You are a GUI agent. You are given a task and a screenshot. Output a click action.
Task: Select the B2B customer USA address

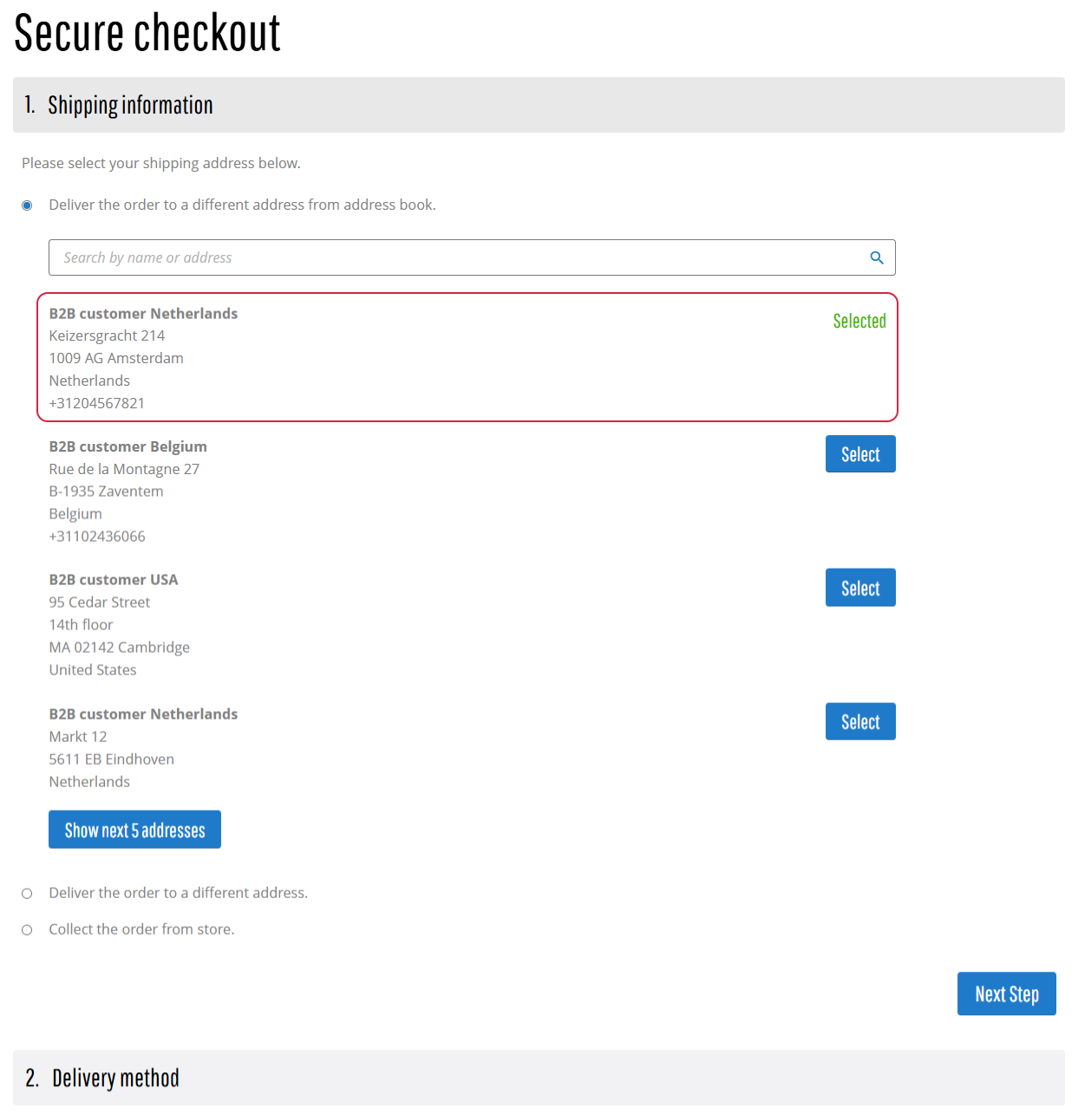point(859,588)
